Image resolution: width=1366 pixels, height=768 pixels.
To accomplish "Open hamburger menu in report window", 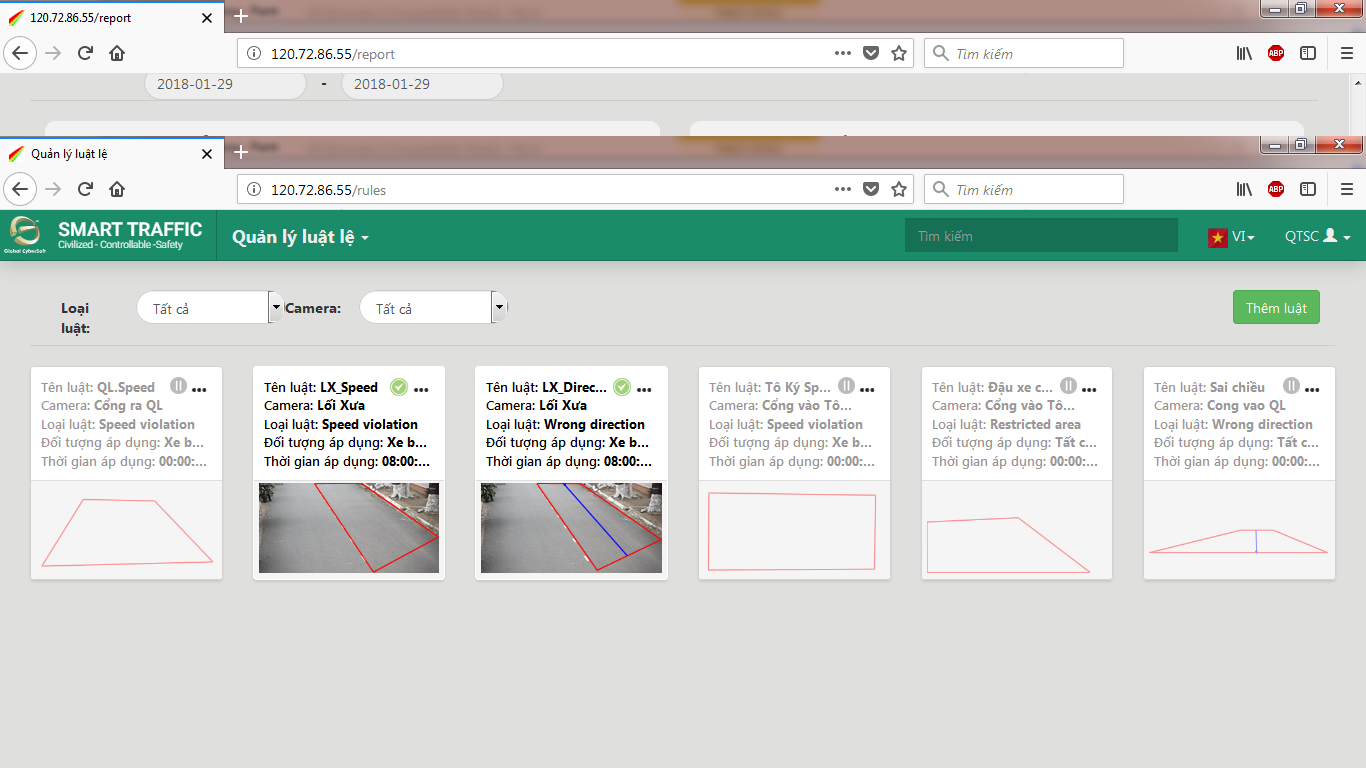I will tap(1347, 53).
